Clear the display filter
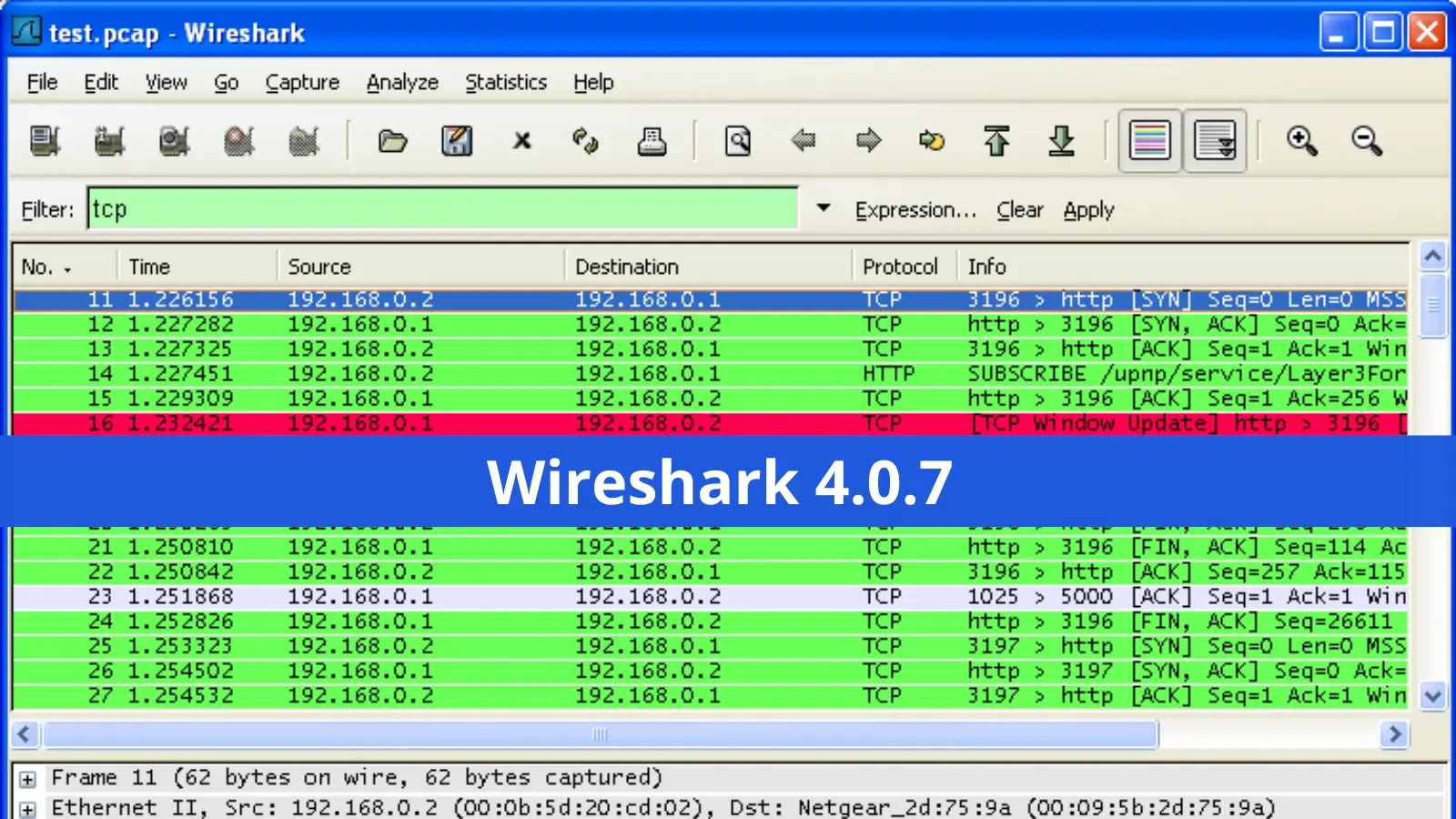 click(1018, 209)
